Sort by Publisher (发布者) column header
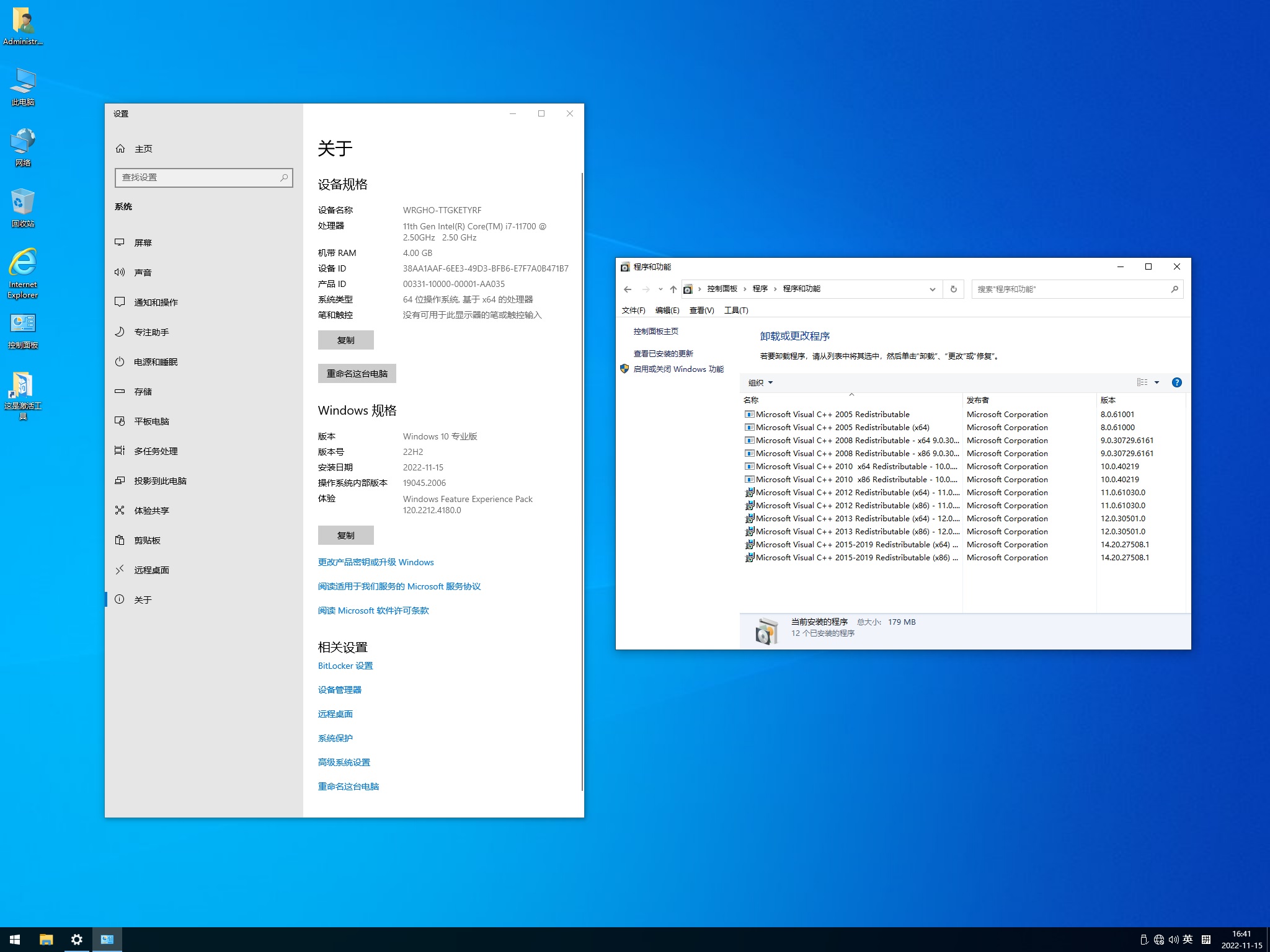This screenshot has width=1270, height=952. coord(1029,400)
